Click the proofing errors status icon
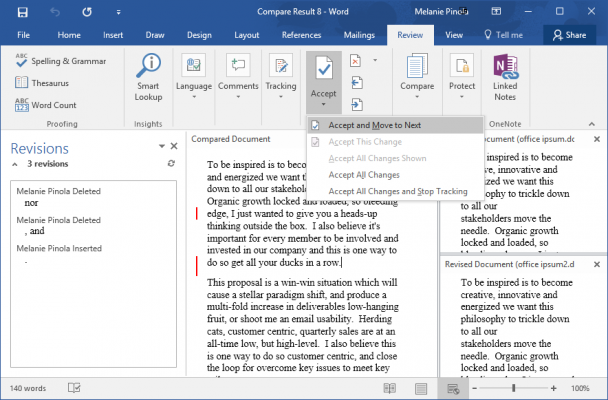Image resolution: width=608 pixels, height=400 pixels. pyautogui.click(x=74, y=388)
